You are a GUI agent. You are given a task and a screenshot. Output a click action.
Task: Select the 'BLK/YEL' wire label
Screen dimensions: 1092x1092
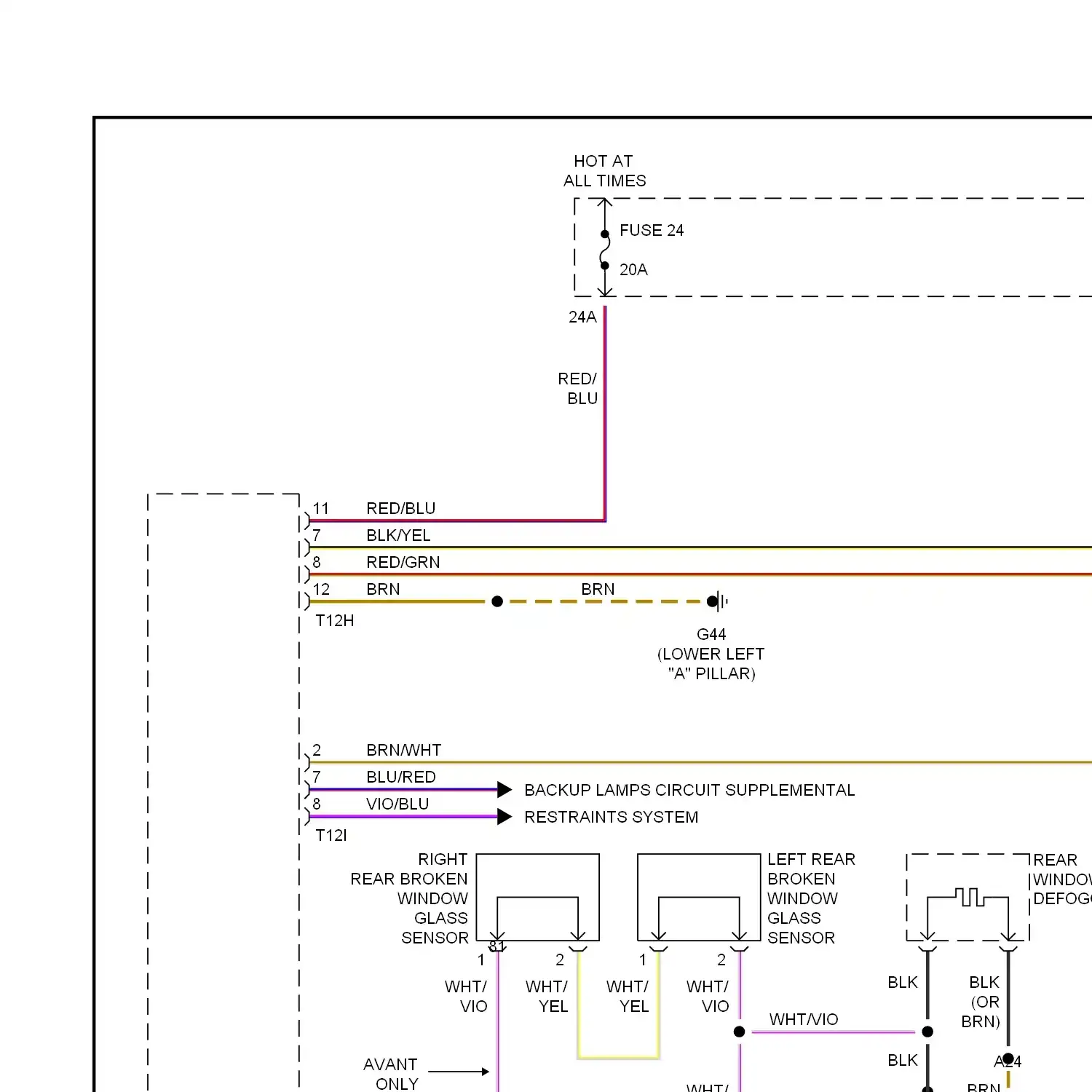[398, 536]
